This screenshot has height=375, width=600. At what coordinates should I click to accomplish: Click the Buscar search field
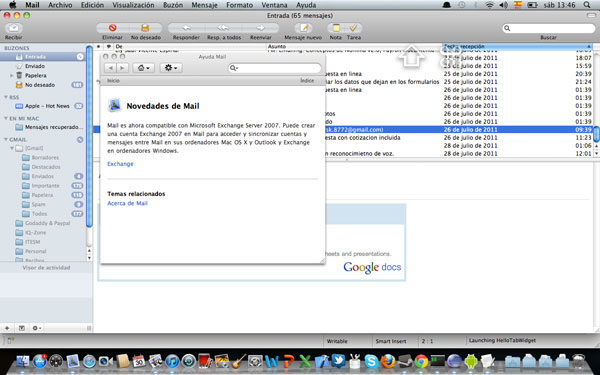549,28
